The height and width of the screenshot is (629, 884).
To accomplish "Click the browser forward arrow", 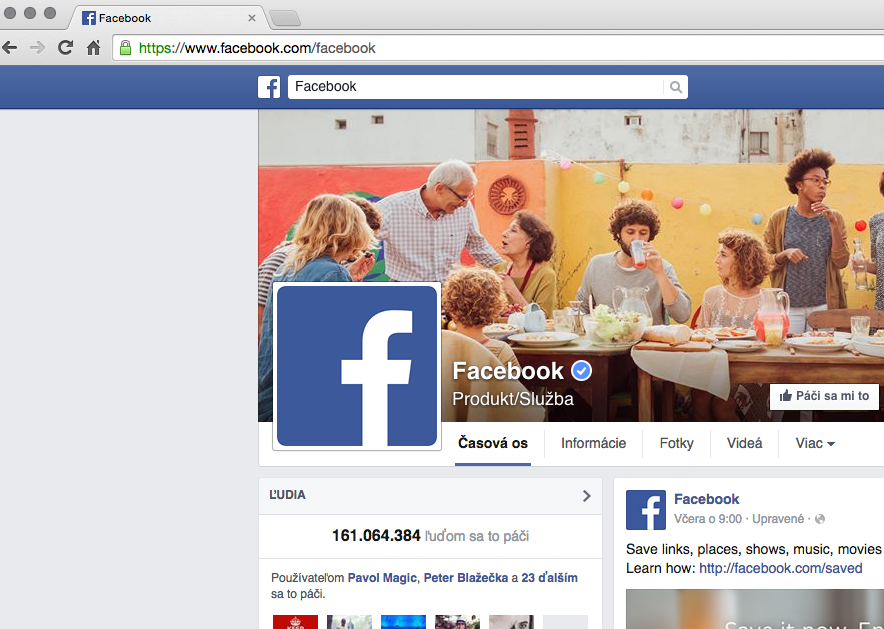I will pyautogui.click(x=38, y=47).
